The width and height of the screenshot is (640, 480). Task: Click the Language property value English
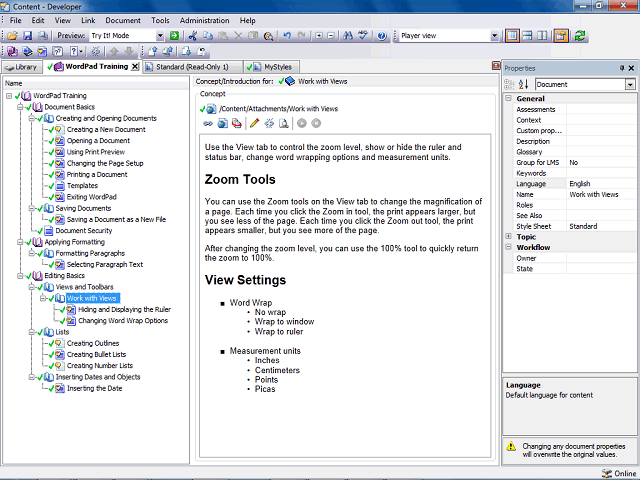coord(601,184)
